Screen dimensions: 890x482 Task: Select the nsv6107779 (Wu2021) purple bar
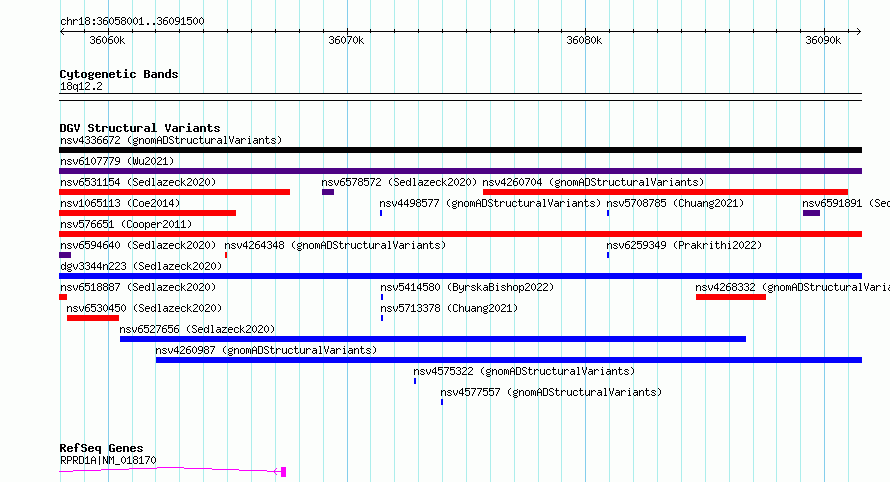pos(460,171)
